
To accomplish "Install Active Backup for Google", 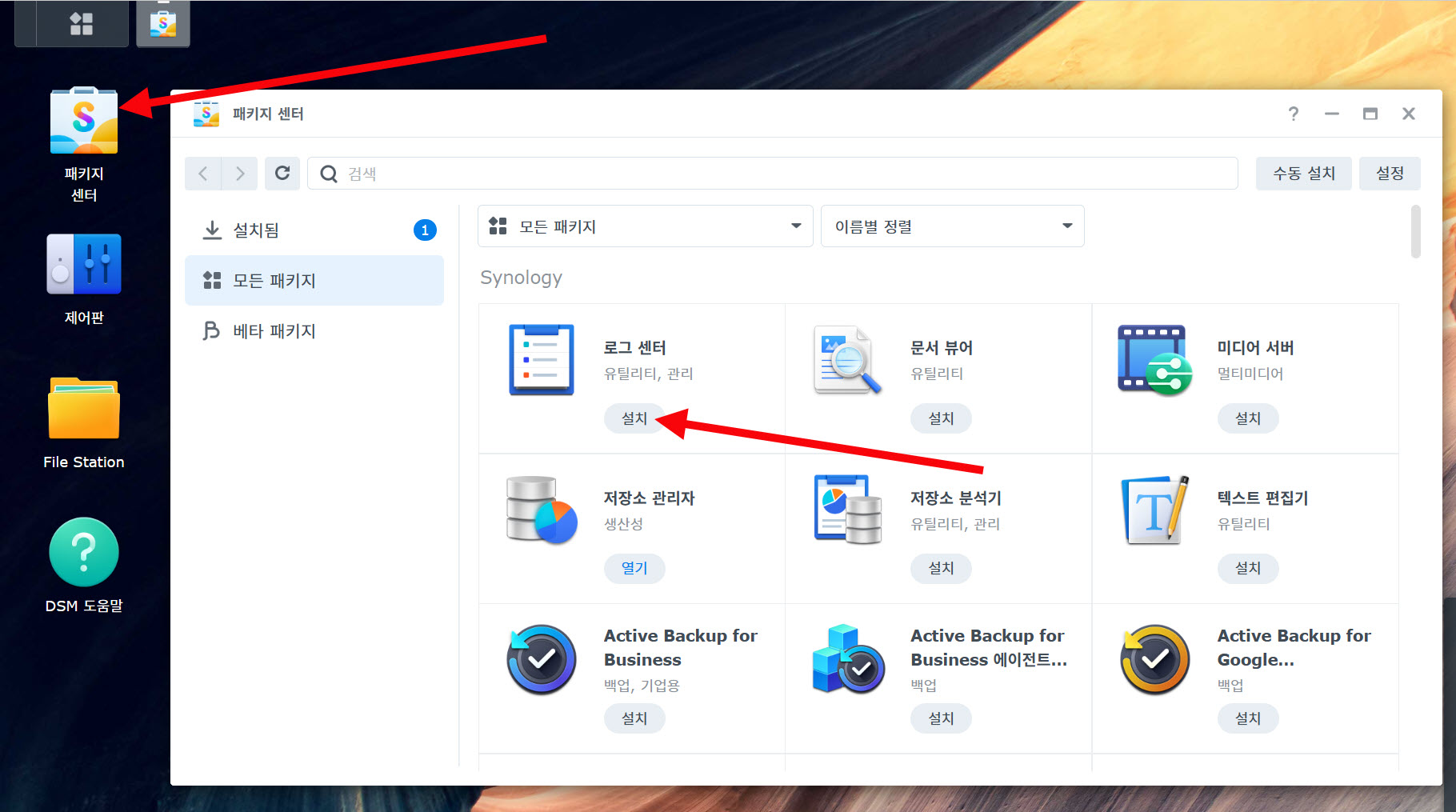I will tap(1248, 718).
